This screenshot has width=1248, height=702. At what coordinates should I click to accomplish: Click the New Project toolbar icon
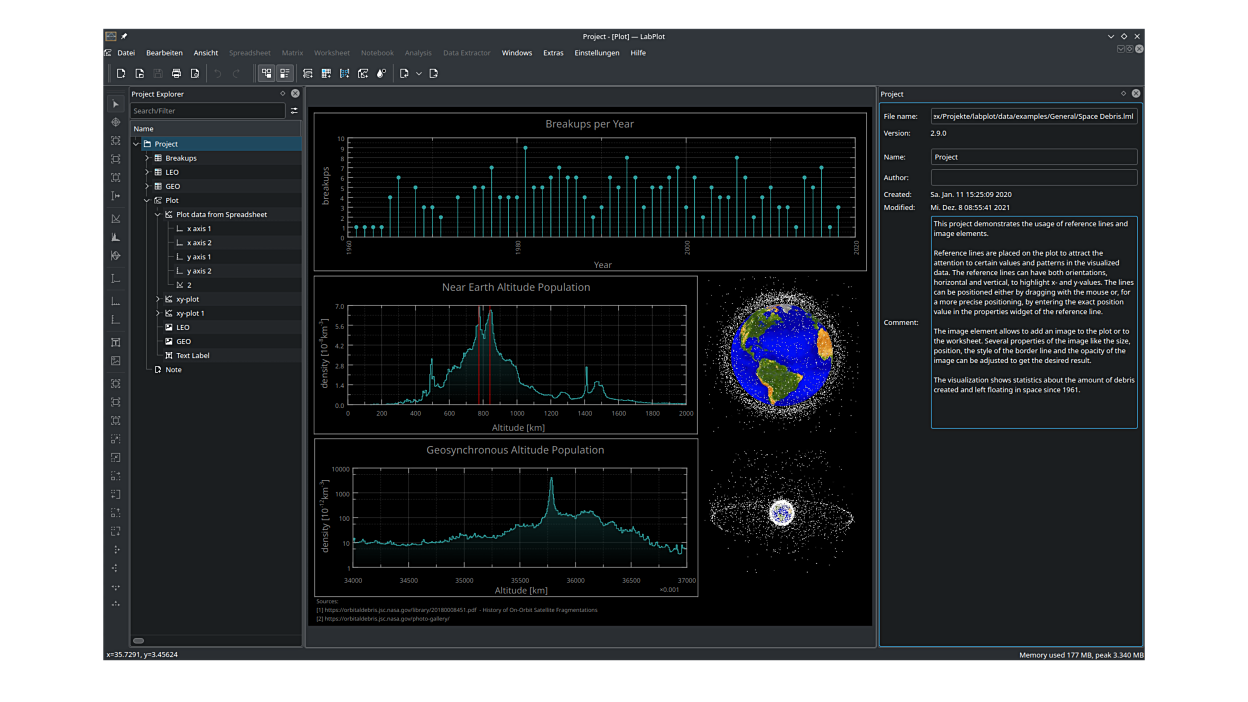click(121, 74)
